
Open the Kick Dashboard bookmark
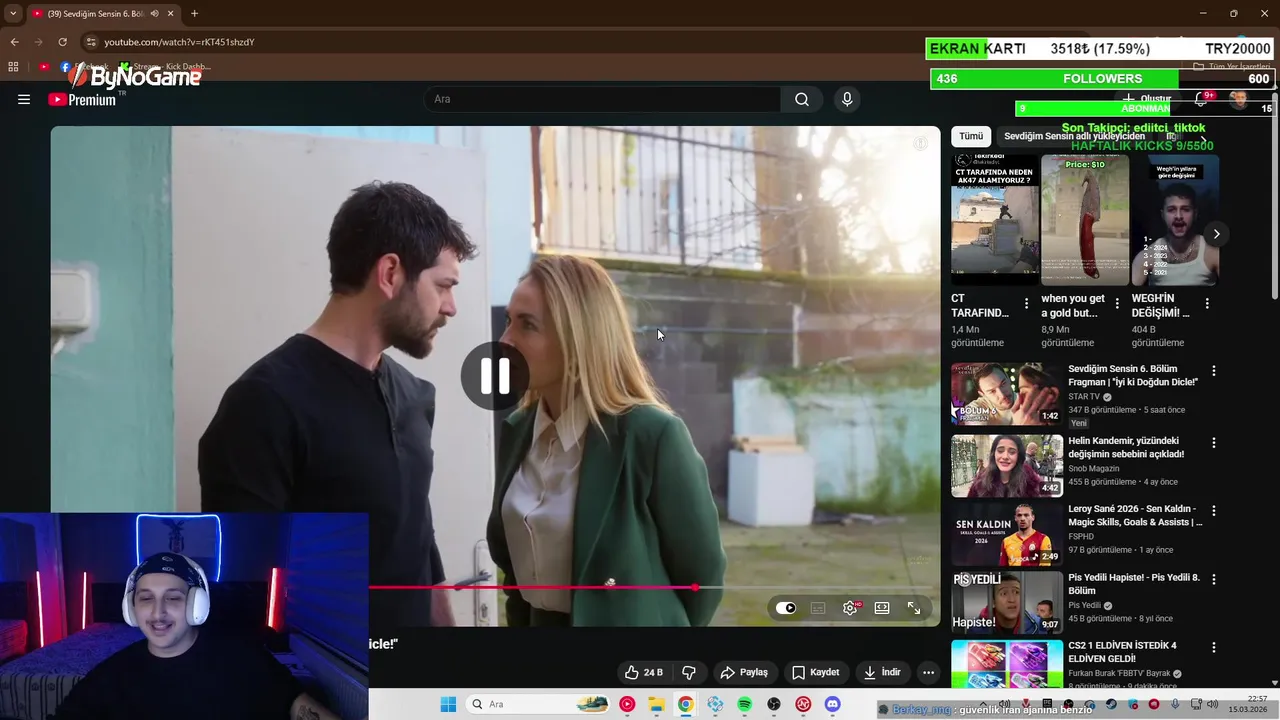point(165,67)
